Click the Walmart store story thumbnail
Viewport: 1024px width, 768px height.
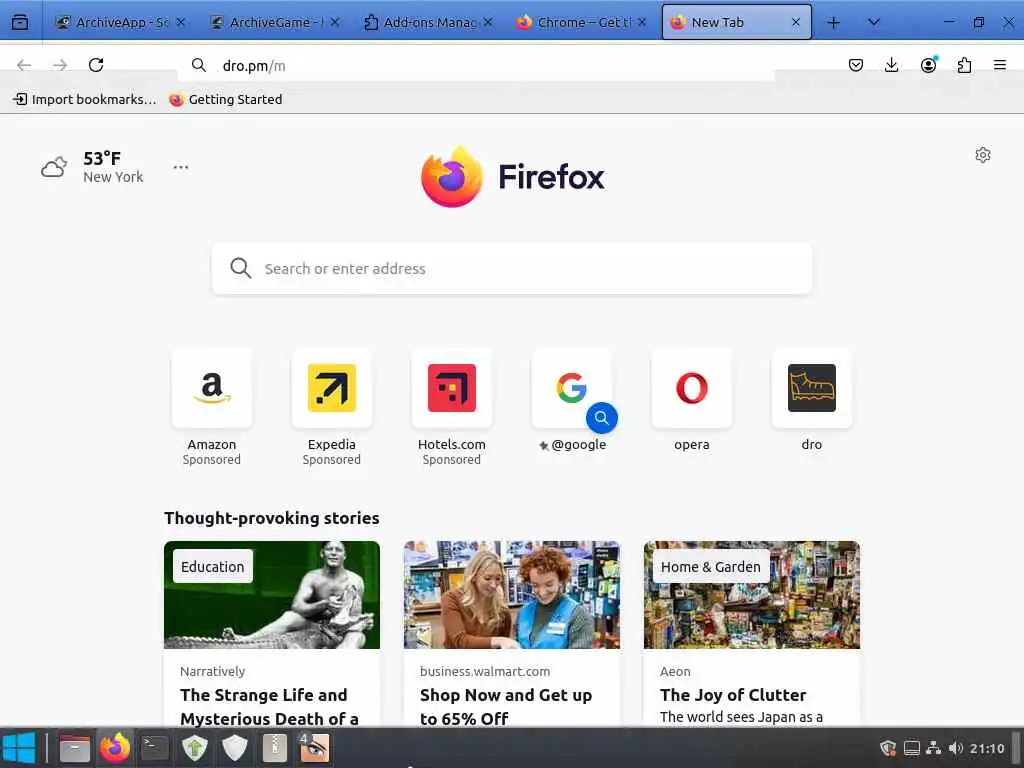click(x=512, y=595)
